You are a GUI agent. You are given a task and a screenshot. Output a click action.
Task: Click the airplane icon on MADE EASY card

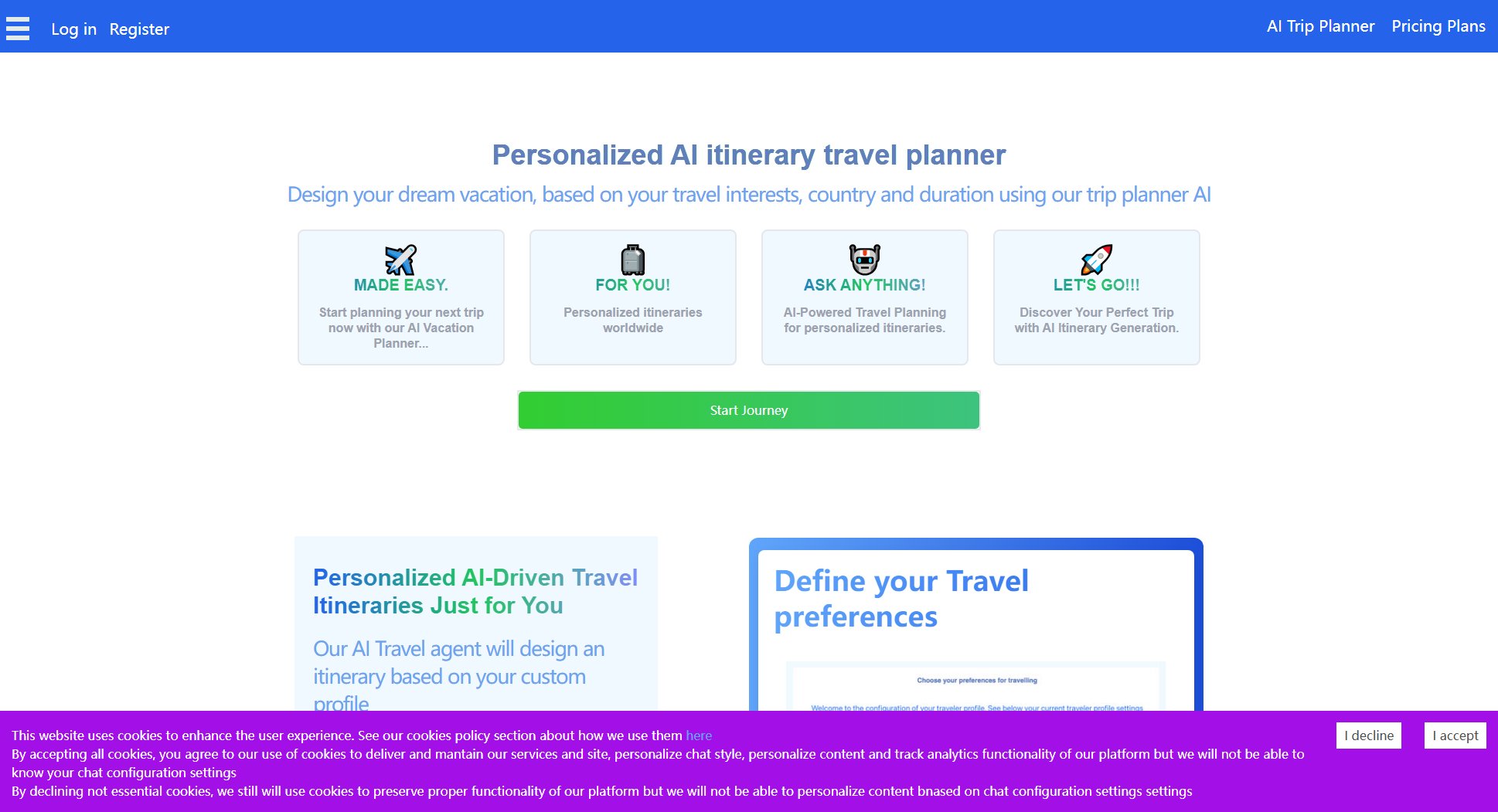click(x=400, y=260)
